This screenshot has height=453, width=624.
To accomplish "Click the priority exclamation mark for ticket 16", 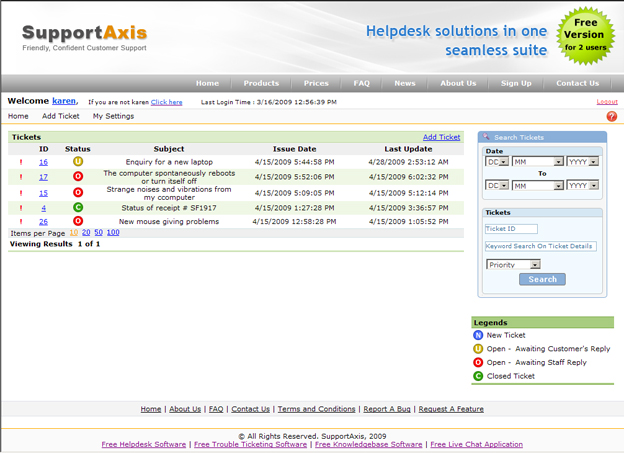I will [21, 162].
